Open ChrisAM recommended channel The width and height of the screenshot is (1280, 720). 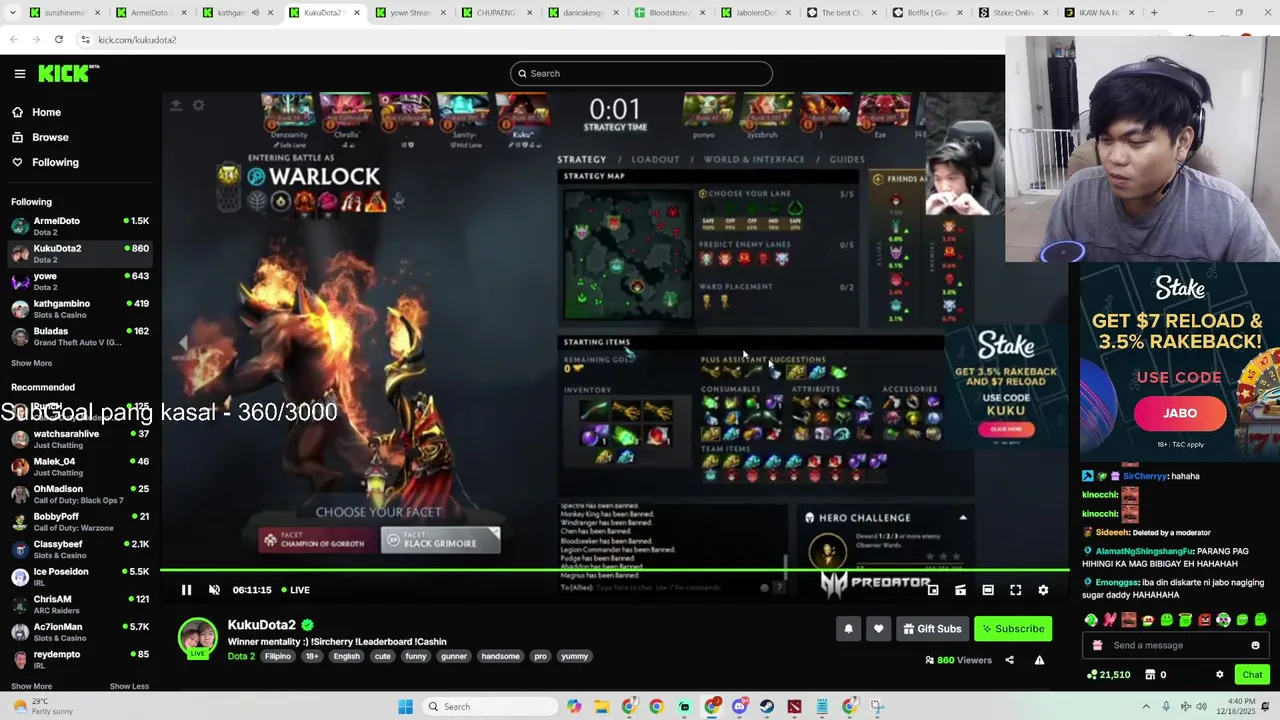point(80,604)
